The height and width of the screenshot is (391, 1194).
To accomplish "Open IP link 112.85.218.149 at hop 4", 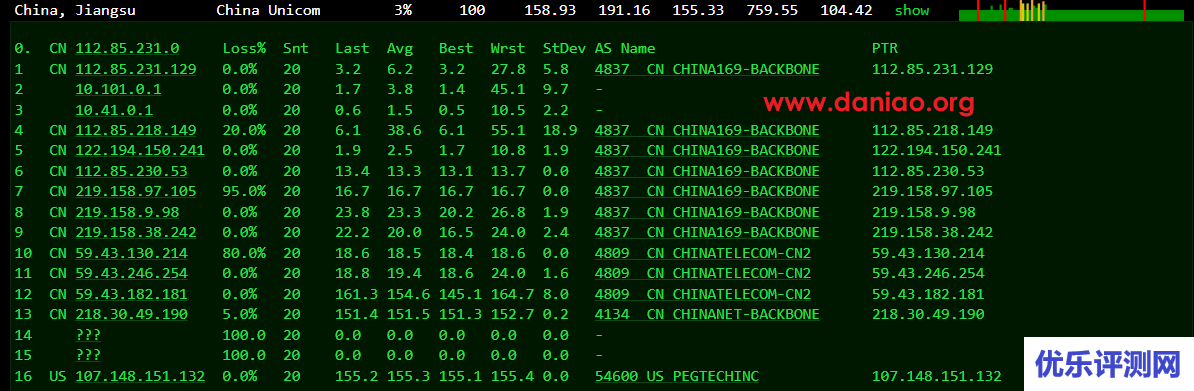I will click(136, 130).
